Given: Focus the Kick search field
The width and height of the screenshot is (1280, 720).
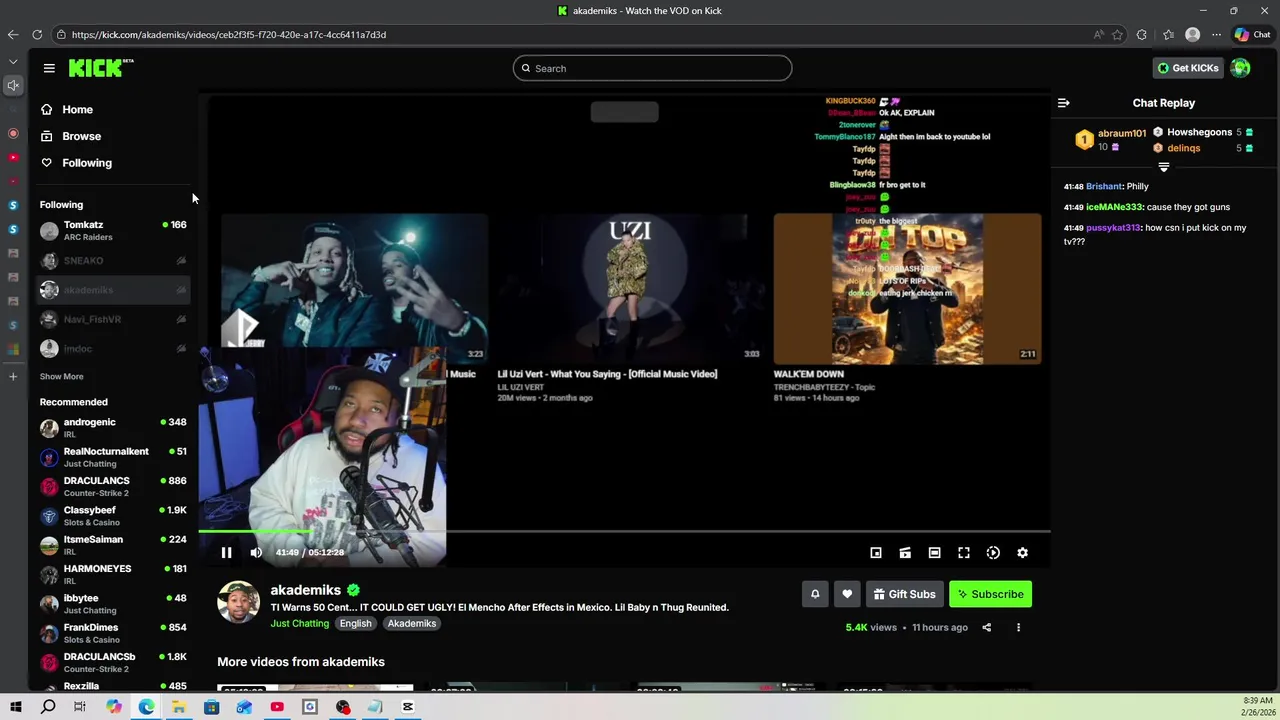Looking at the screenshot, I should tap(652, 68).
